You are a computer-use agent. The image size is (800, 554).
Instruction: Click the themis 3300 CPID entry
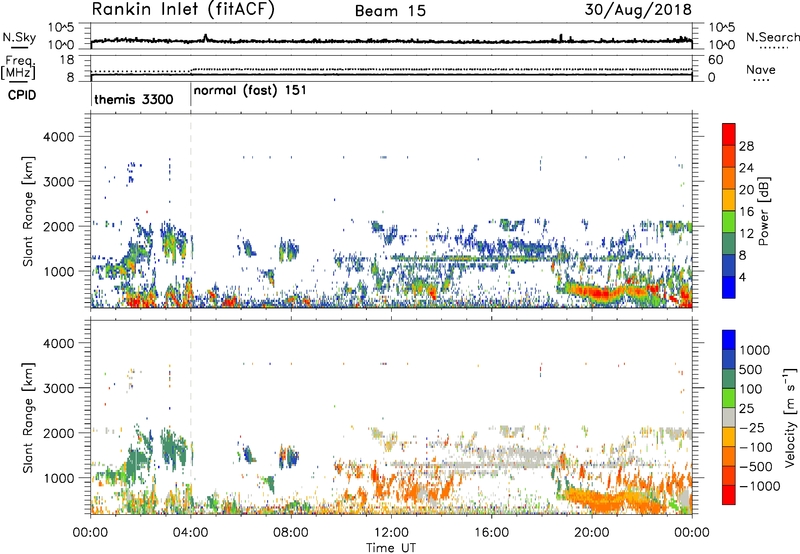point(134,99)
